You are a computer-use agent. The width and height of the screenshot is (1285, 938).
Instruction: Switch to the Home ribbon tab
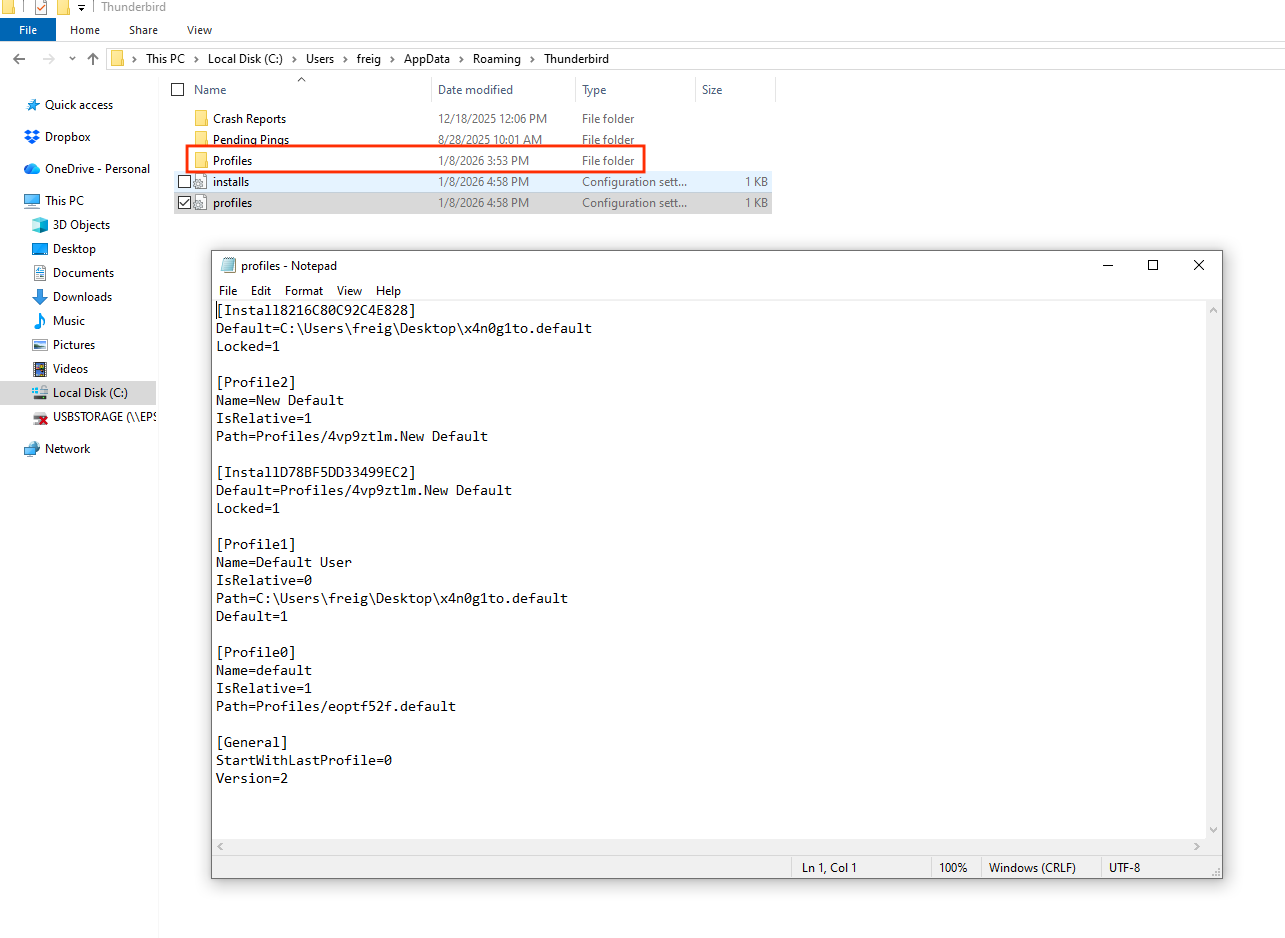point(85,30)
